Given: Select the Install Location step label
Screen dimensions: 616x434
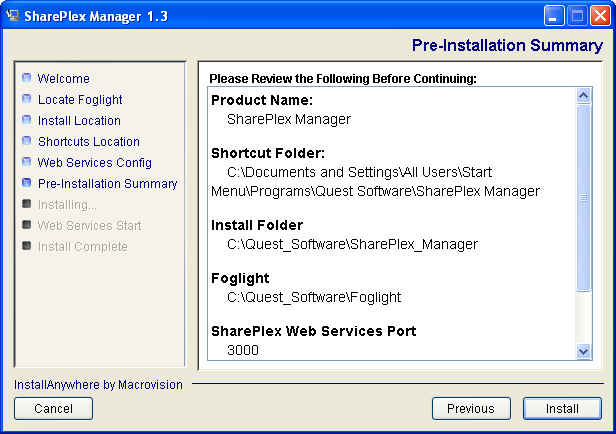Looking at the screenshot, I should pos(79,121).
